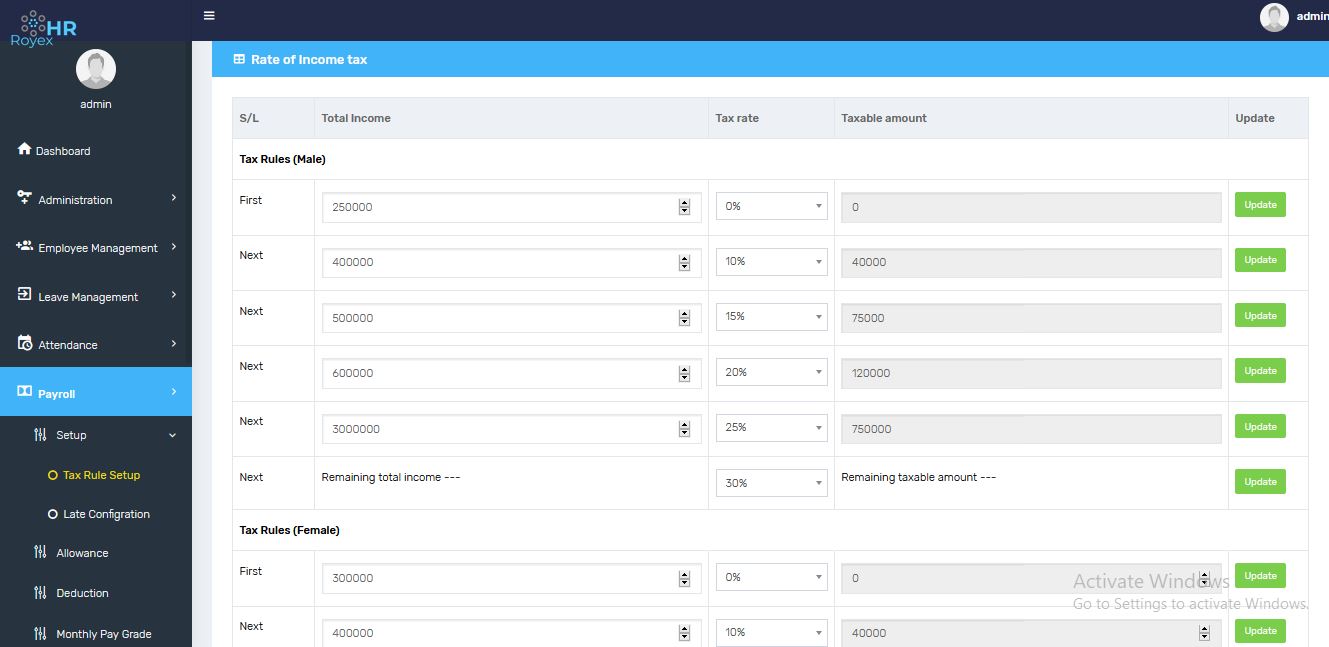Click the Attendance calendar icon

[25, 343]
